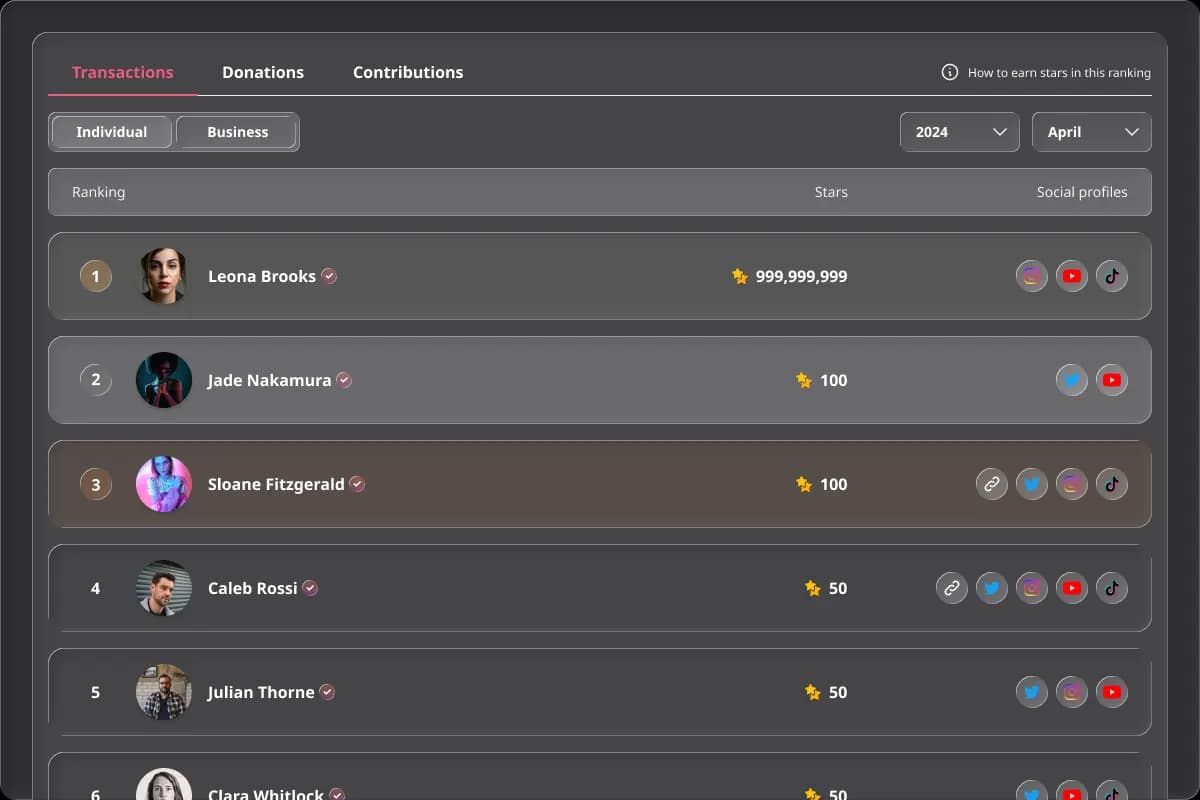Open Leona Brooks' Instagram profile icon
The image size is (1200, 800).
(x=1031, y=276)
